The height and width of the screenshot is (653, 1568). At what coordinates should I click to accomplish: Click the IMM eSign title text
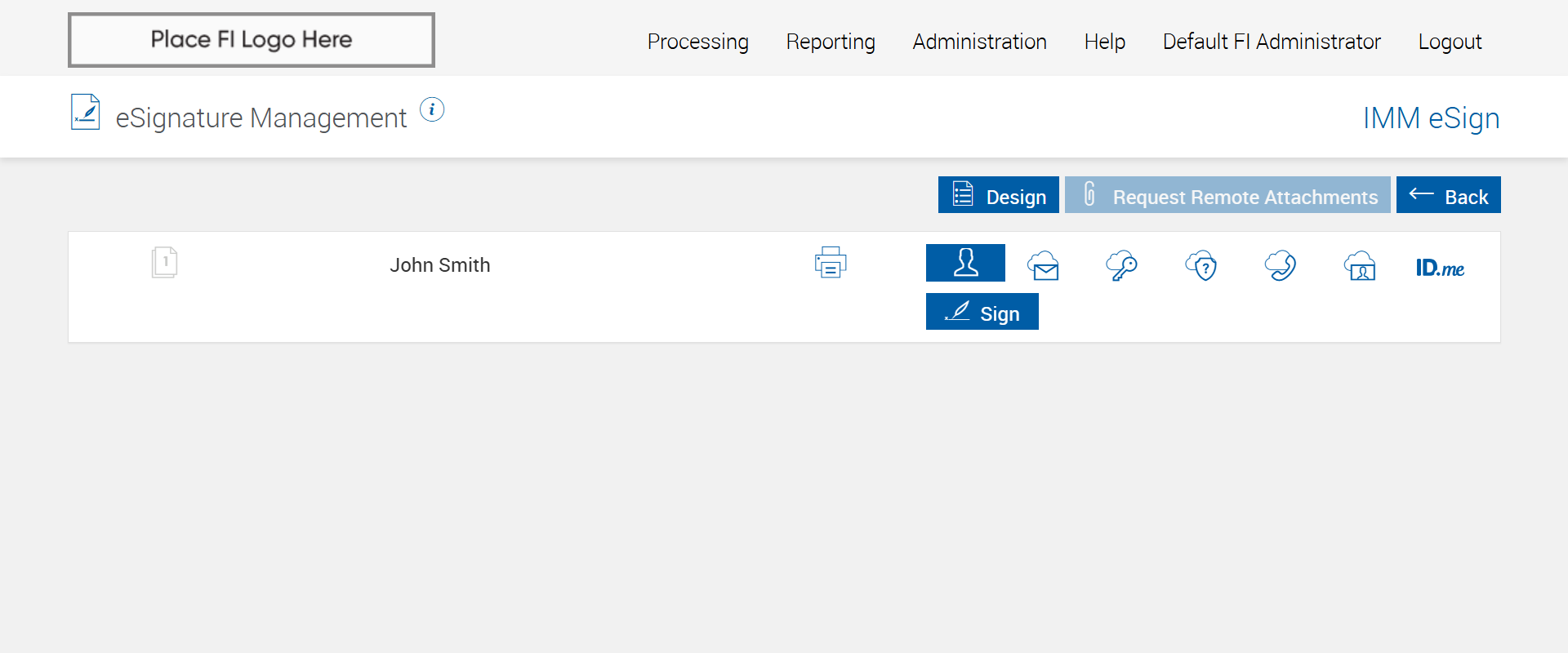[x=1432, y=118]
